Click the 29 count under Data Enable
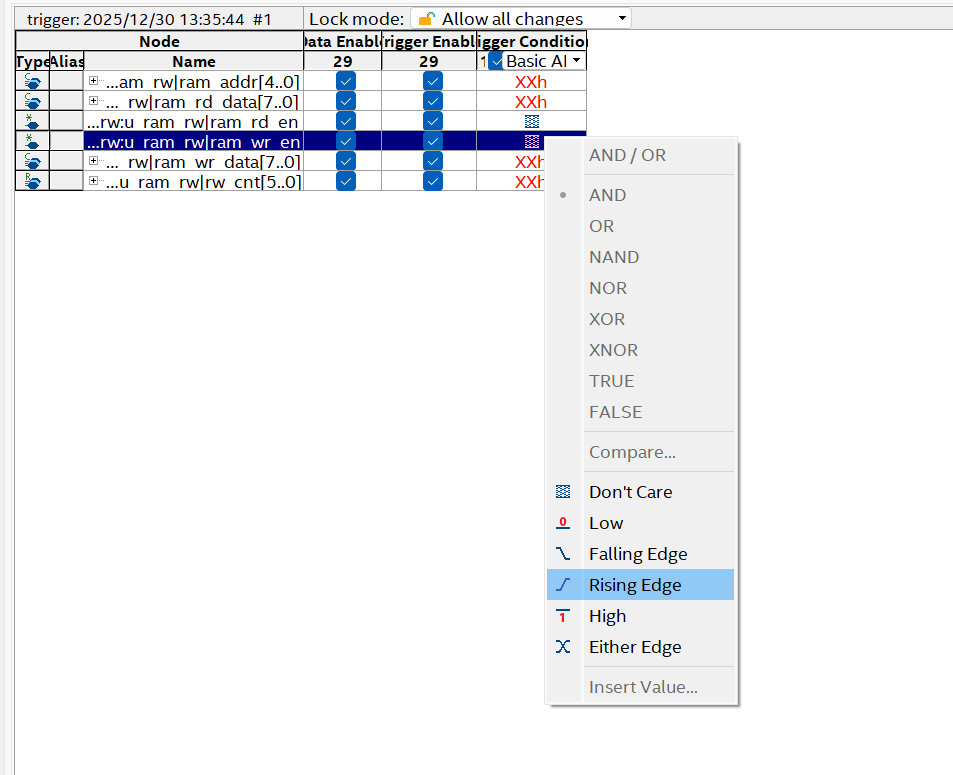 point(343,61)
